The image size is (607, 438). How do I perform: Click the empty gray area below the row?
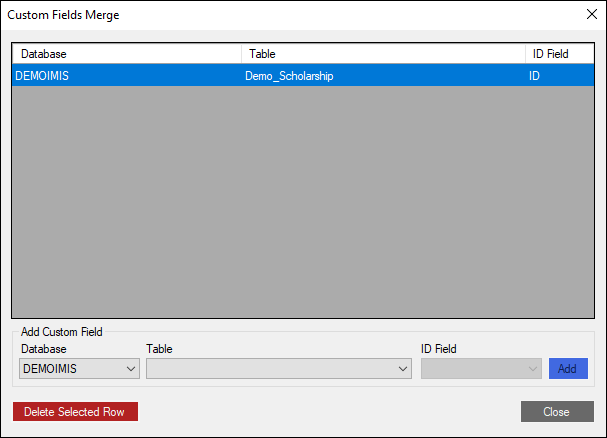click(303, 200)
